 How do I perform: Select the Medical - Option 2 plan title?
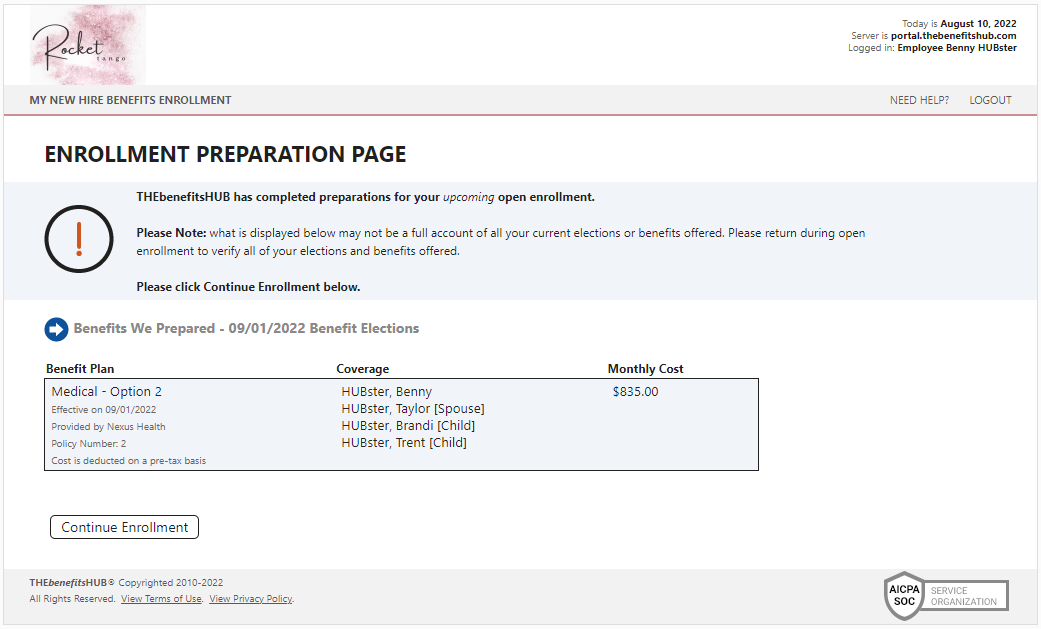click(x=106, y=392)
